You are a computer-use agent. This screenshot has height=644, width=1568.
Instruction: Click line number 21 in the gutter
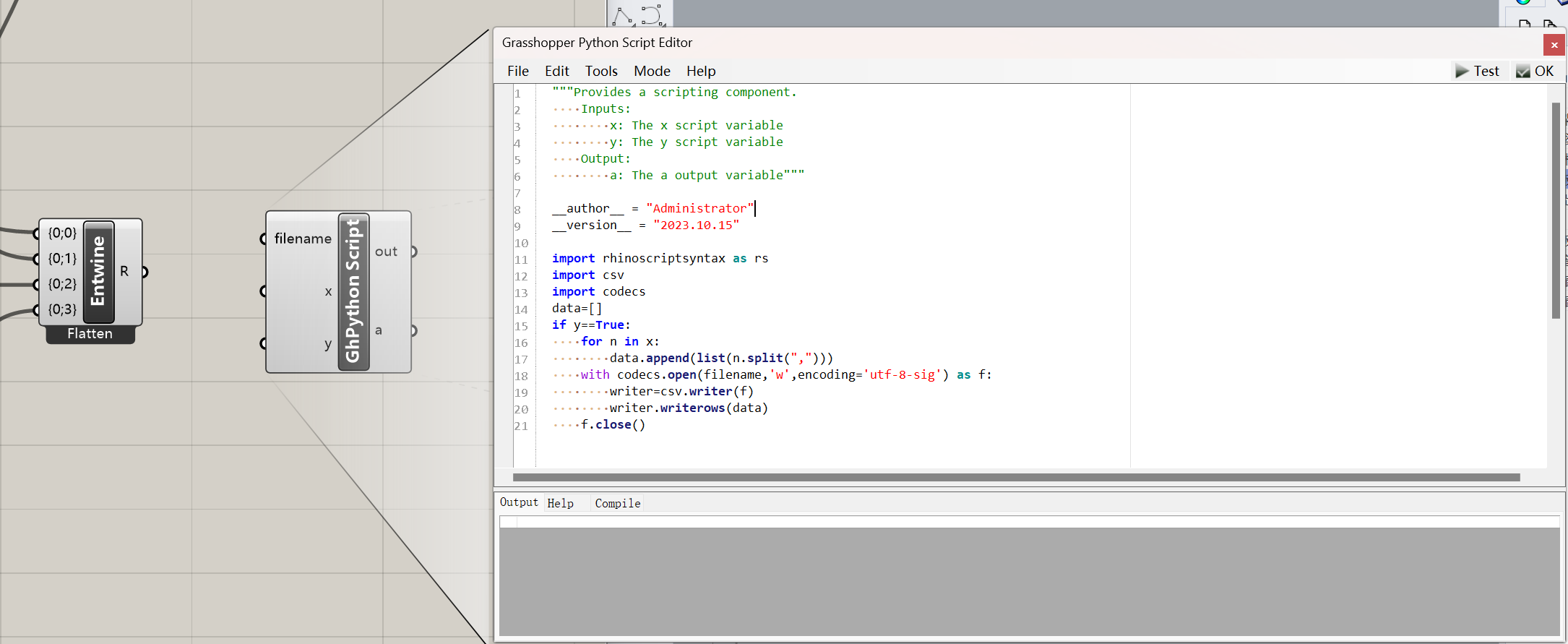[521, 426]
